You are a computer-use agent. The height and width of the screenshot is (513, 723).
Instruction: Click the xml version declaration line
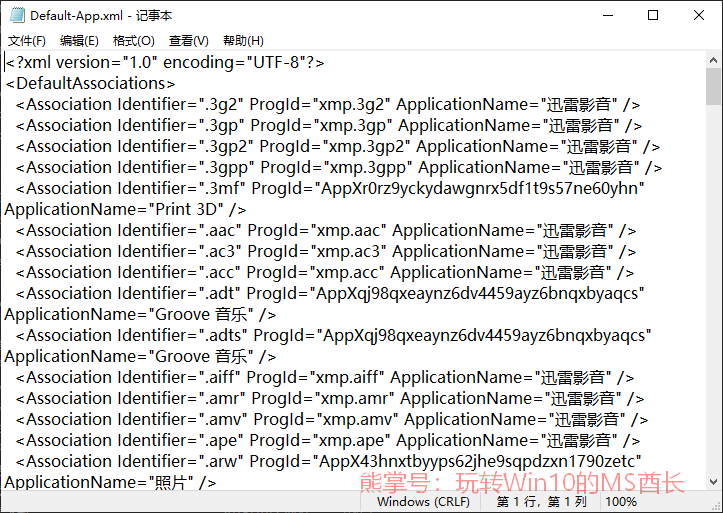165,62
